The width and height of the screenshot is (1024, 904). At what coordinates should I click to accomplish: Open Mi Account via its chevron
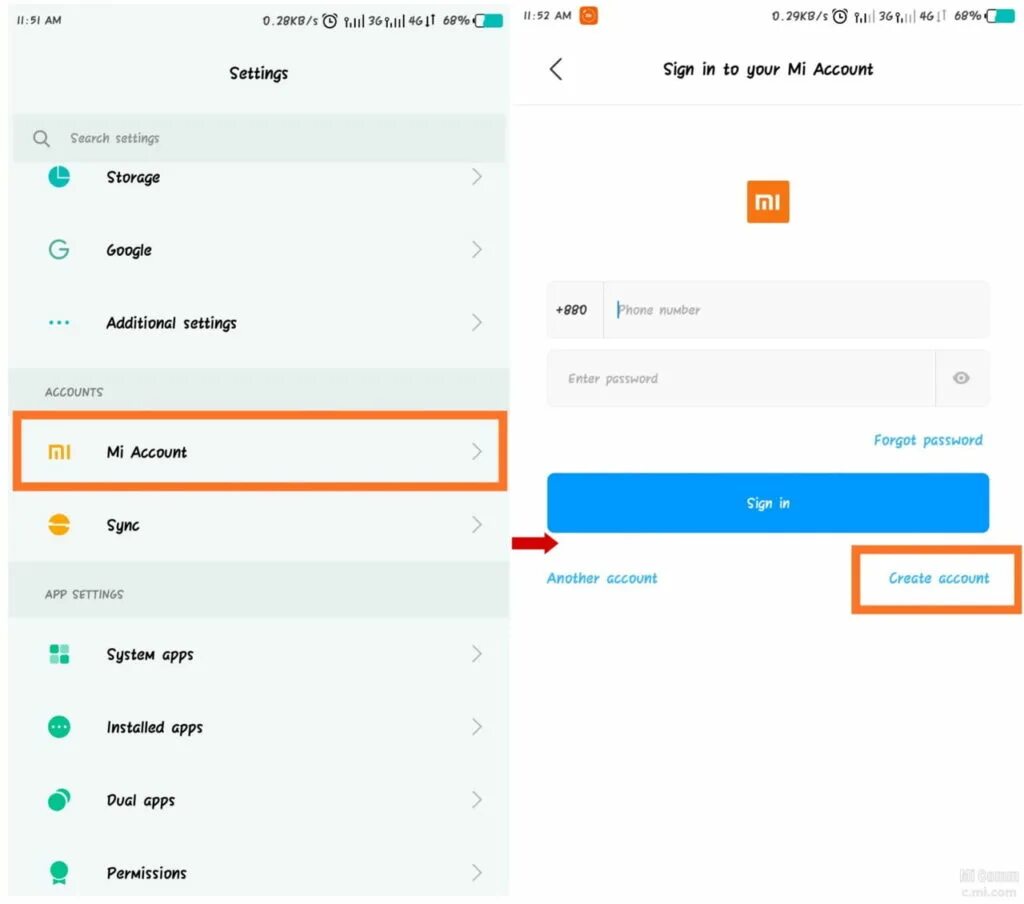pos(477,452)
